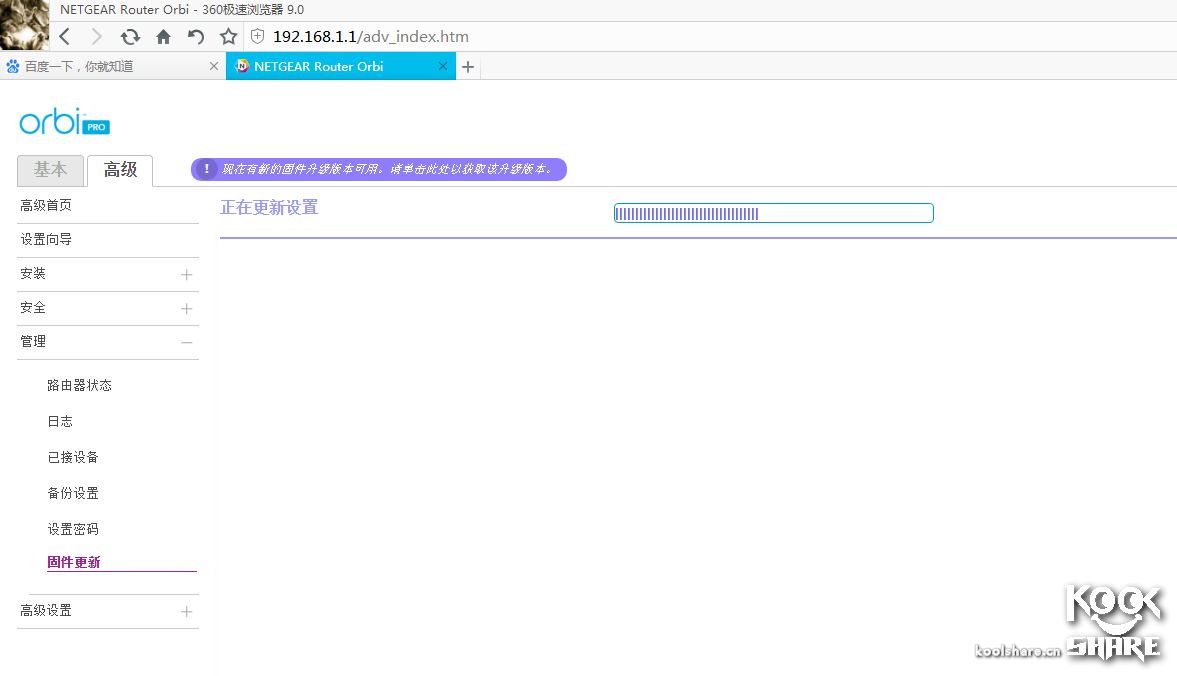Click the 正在更新设置 heading text

point(269,208)
